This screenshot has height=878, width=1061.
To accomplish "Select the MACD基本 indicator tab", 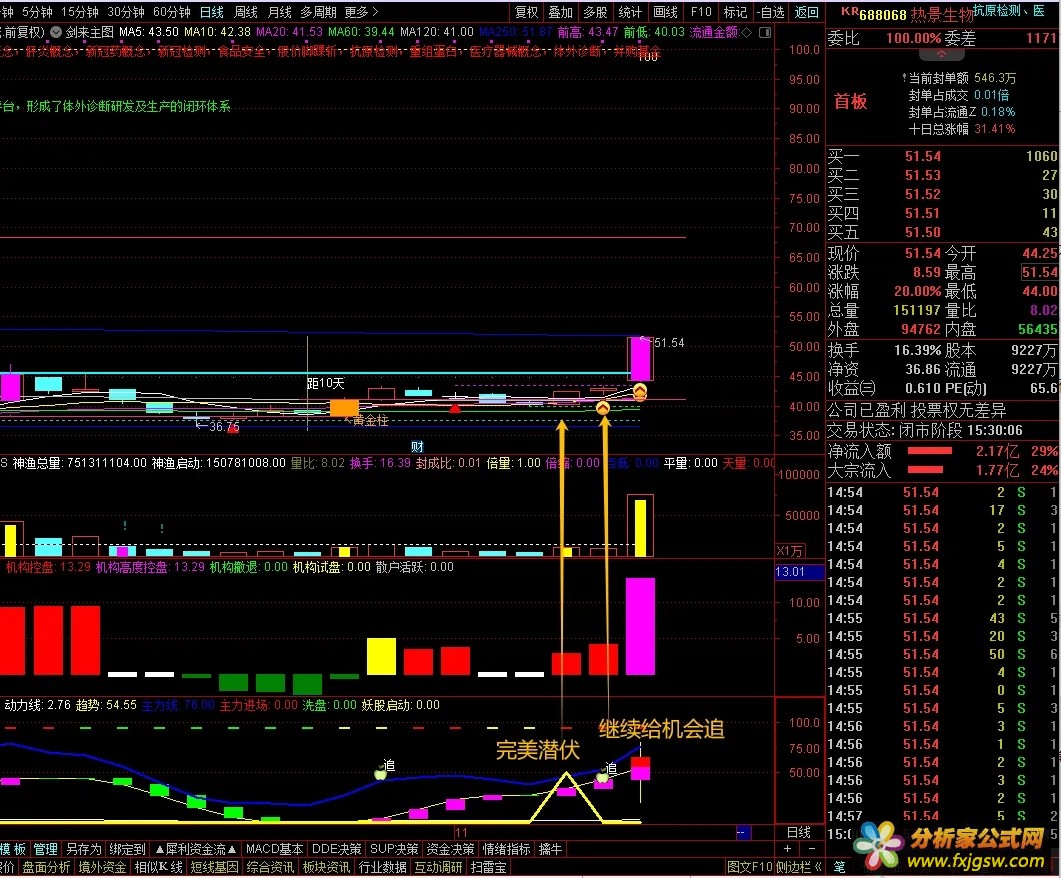I will (274, 849).
